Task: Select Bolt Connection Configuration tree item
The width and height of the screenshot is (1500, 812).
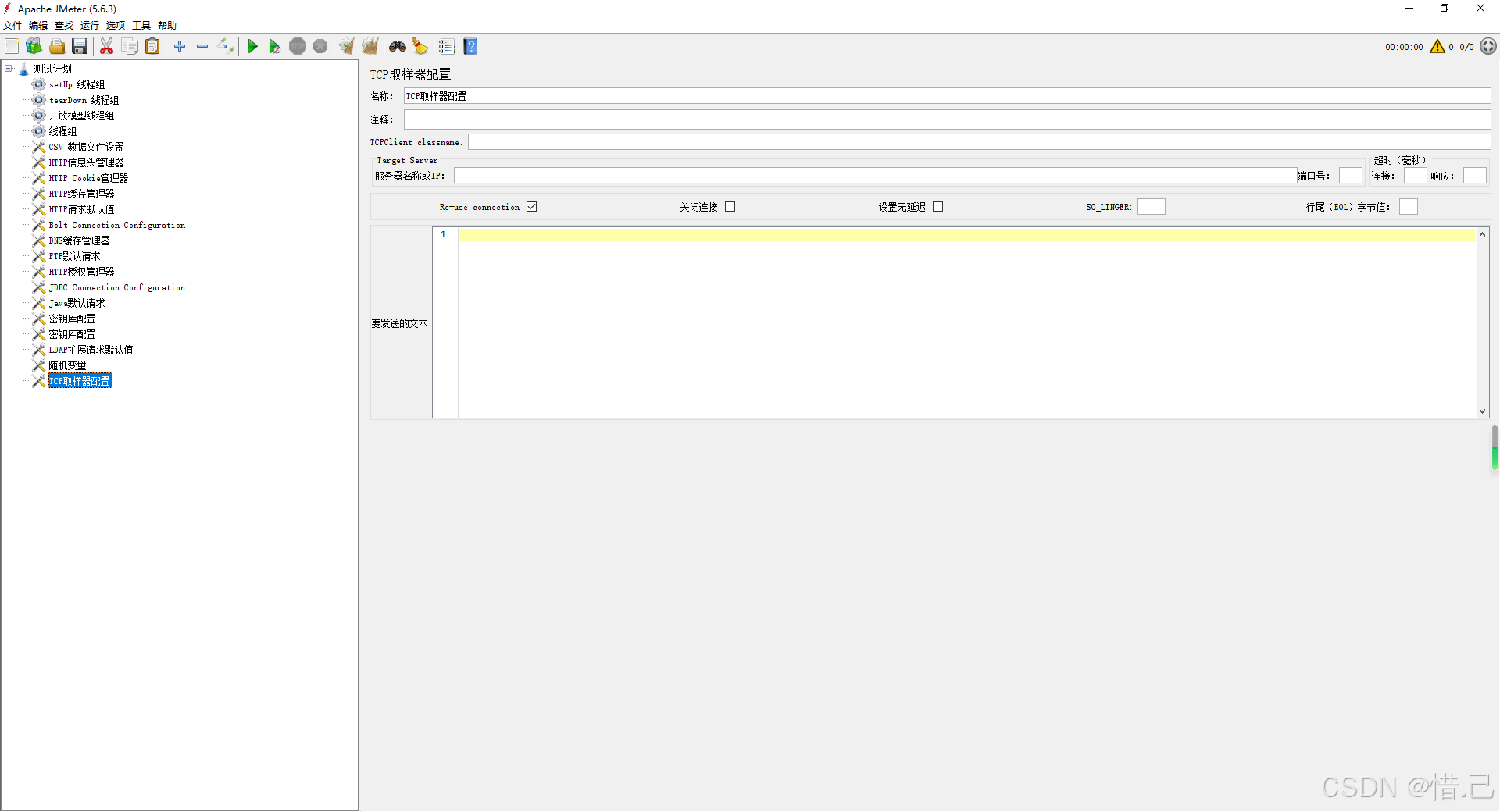Action: click(x=117, y=225)
